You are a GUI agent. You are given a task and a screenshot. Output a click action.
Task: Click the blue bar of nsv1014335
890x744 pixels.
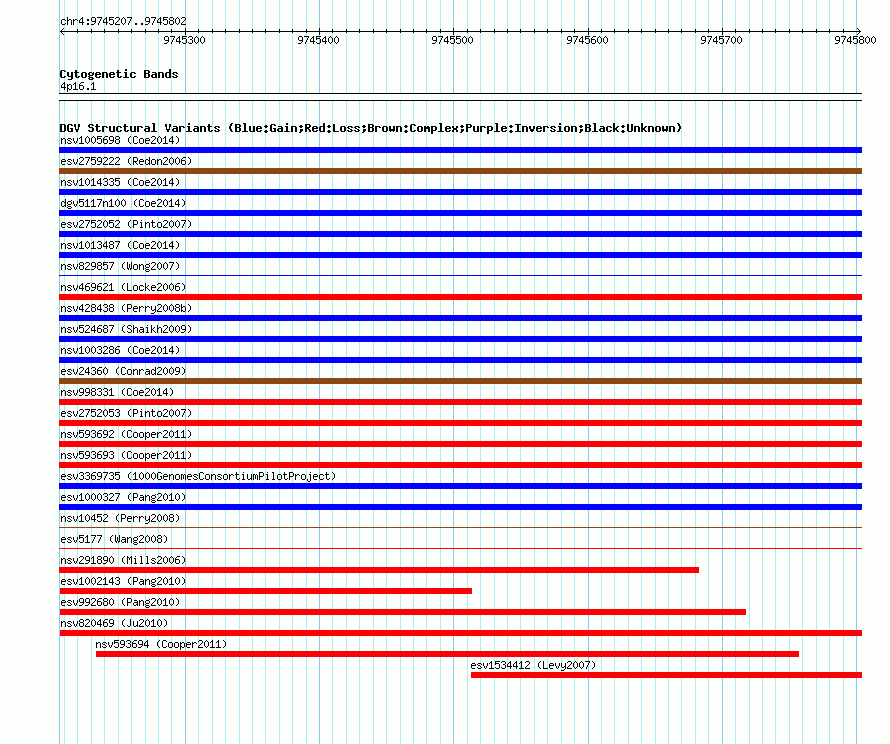460,192
